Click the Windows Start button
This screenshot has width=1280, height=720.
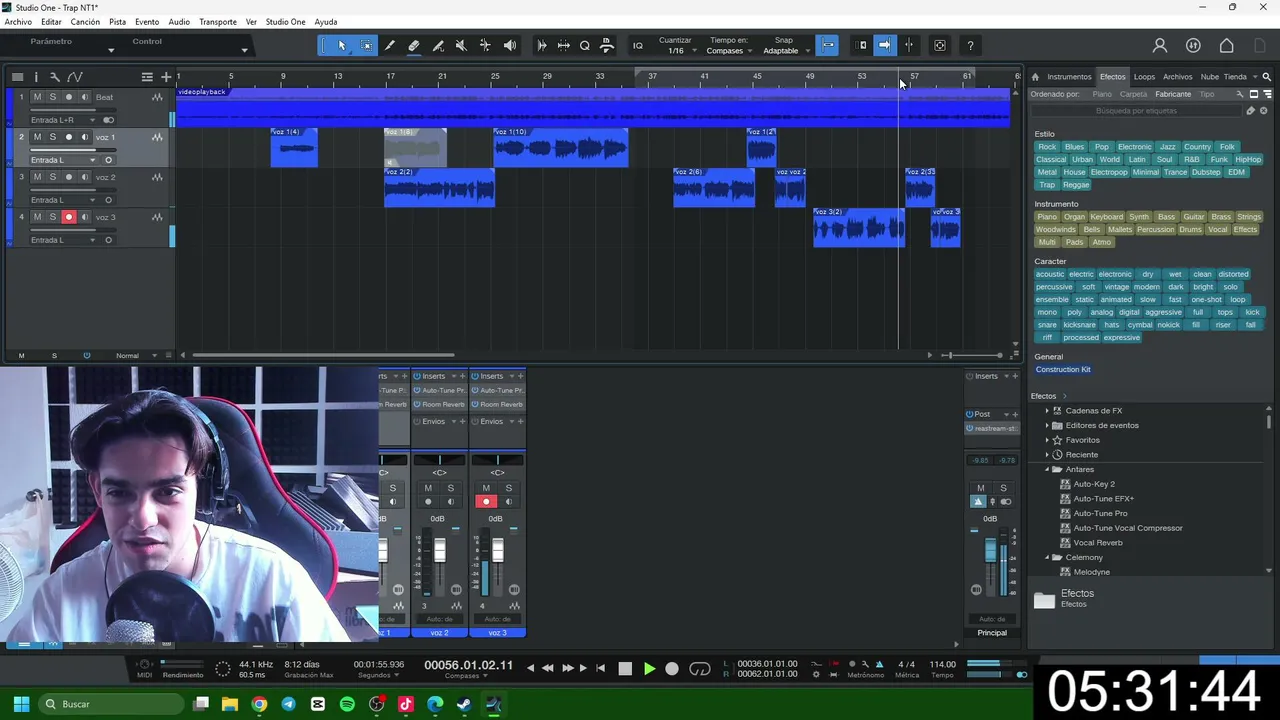pyautogui.click(x=21, y=704)
